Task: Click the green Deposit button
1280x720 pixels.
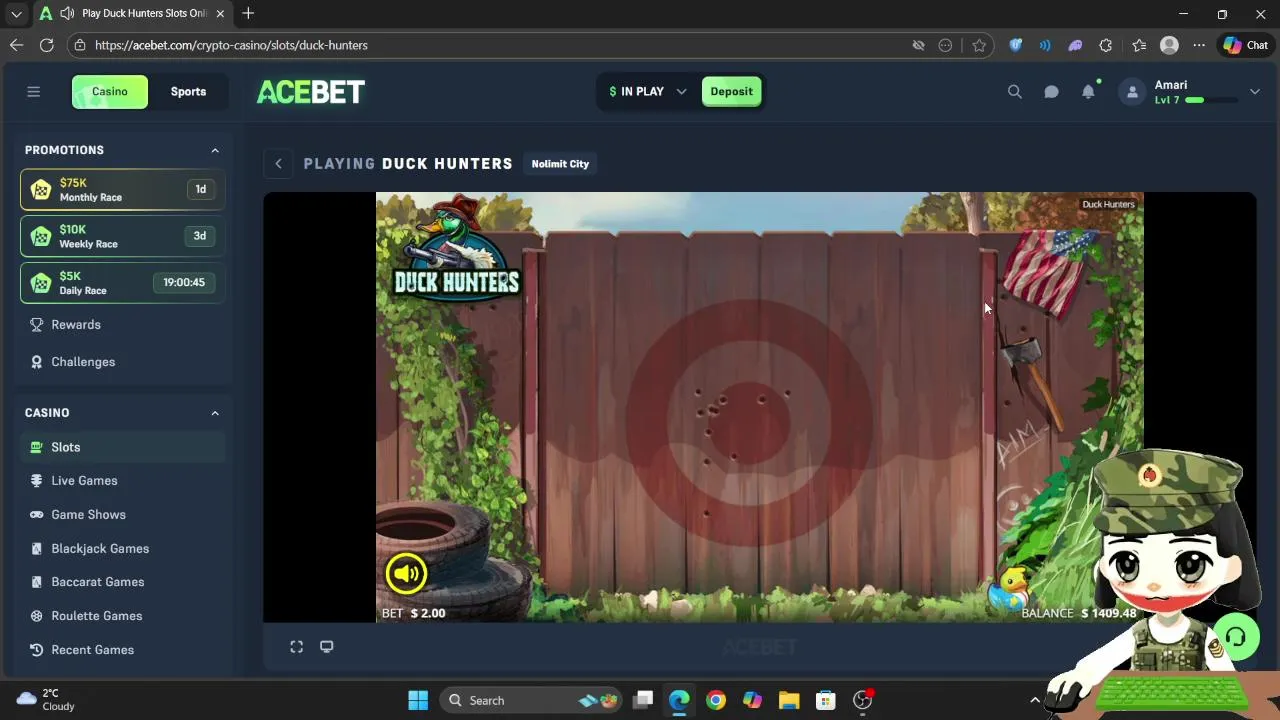Action: click(x=731, y=92)
